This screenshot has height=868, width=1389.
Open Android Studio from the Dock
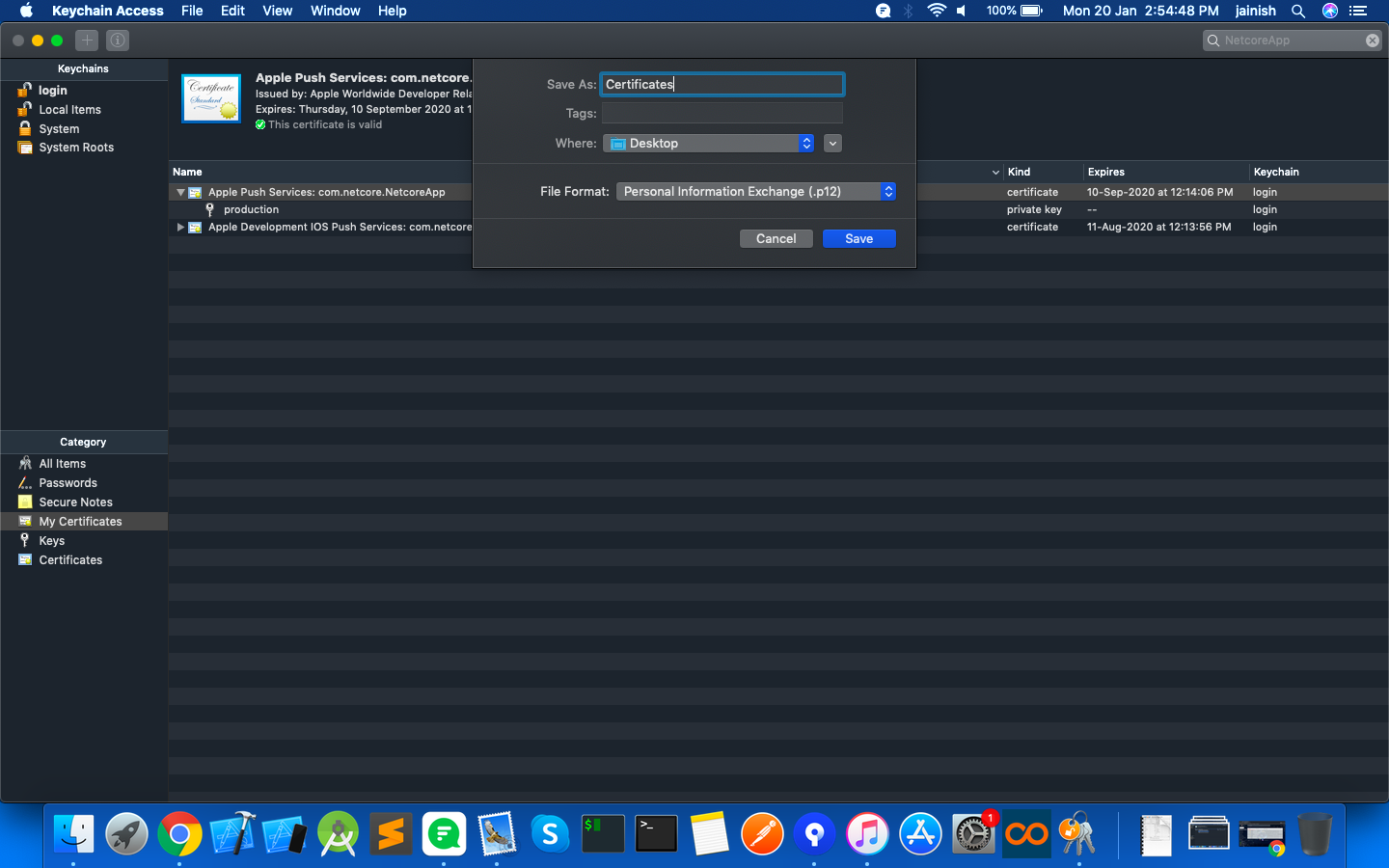(339, 833)
